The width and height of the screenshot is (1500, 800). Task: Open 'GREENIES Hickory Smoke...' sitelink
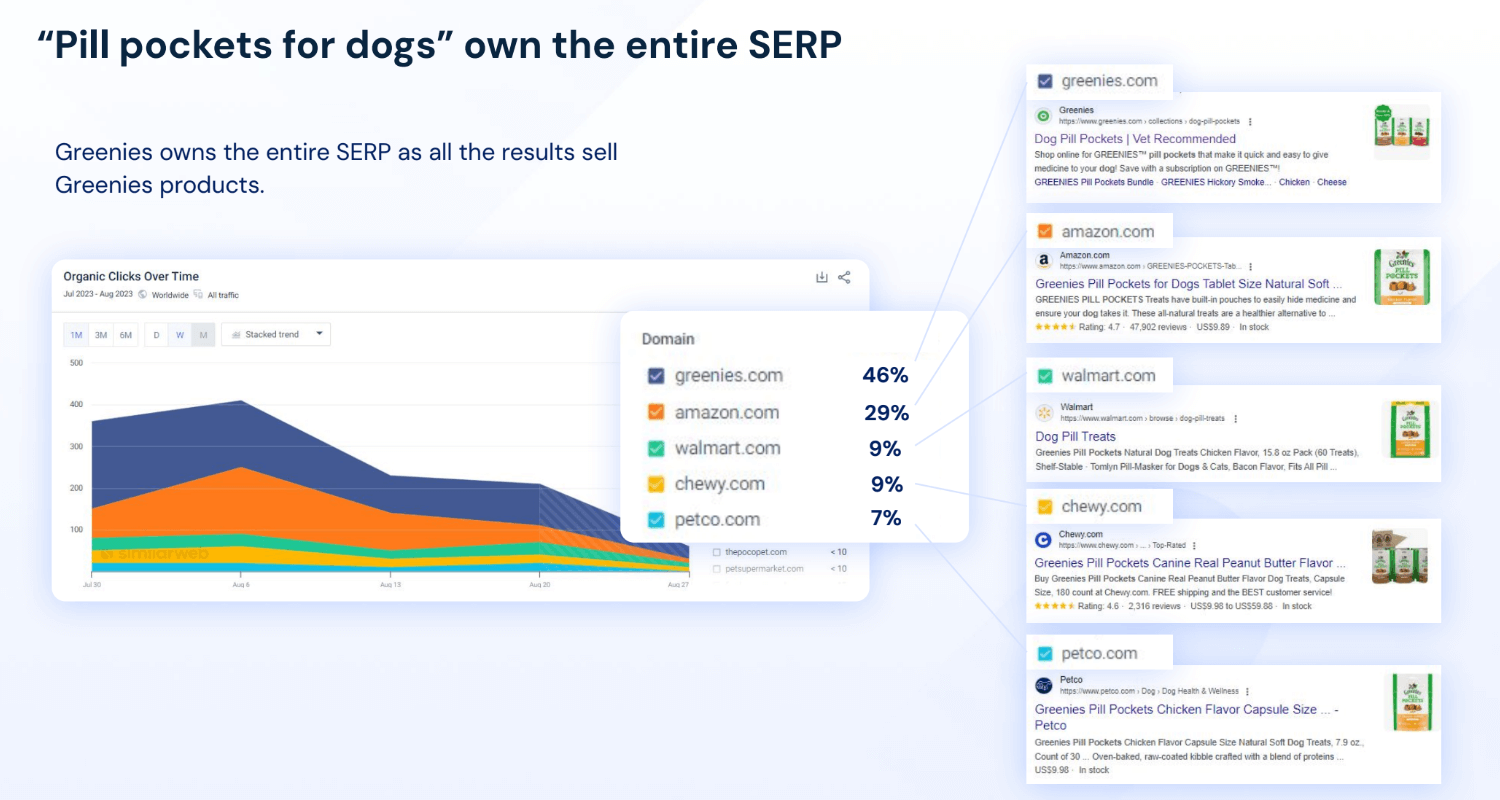pyautogui.click(x=1217, y=182)
